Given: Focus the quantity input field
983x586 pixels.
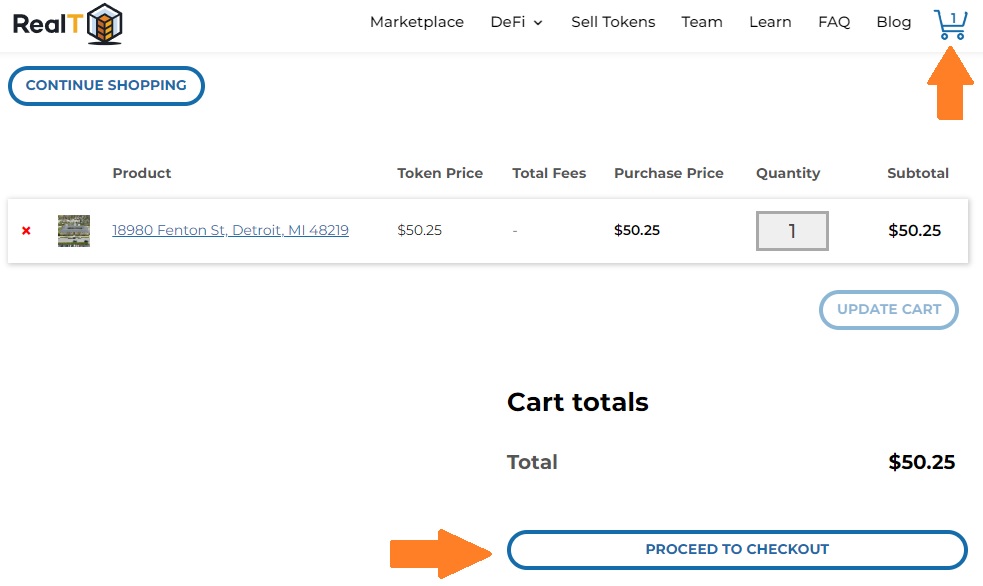Looking at the screenshot, I should tap(791, 231).
